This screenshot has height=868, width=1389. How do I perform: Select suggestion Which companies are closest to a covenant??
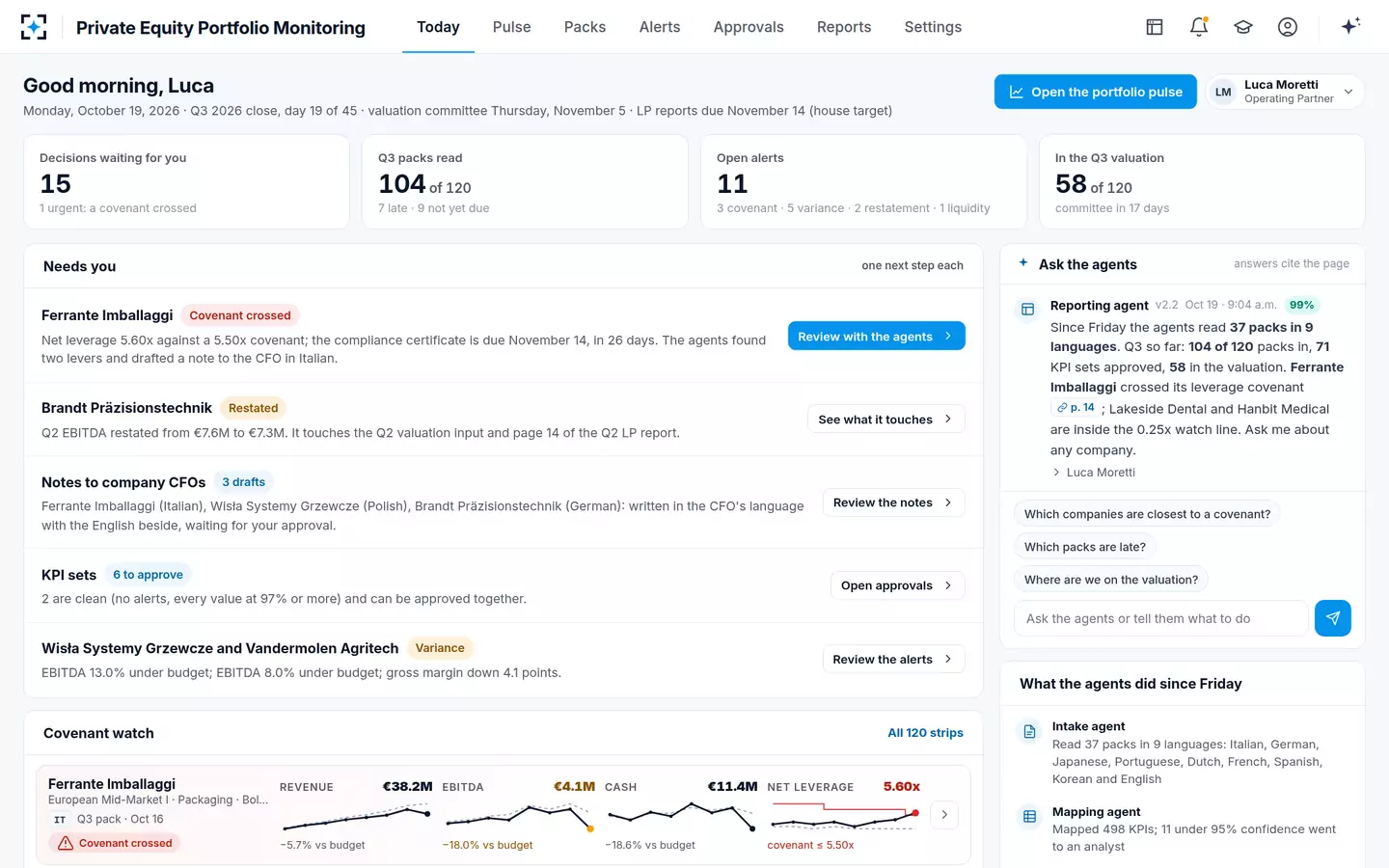(1147, 514)
